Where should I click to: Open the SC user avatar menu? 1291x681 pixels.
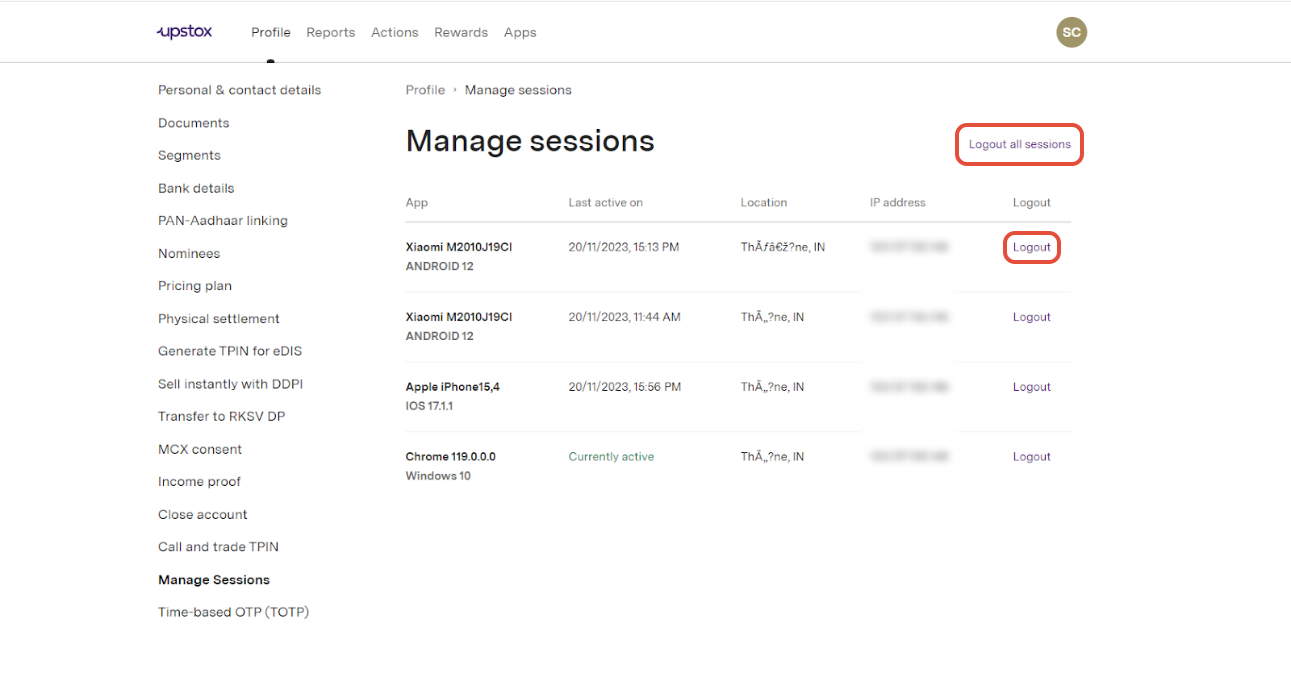click(x=1071, y=32)
